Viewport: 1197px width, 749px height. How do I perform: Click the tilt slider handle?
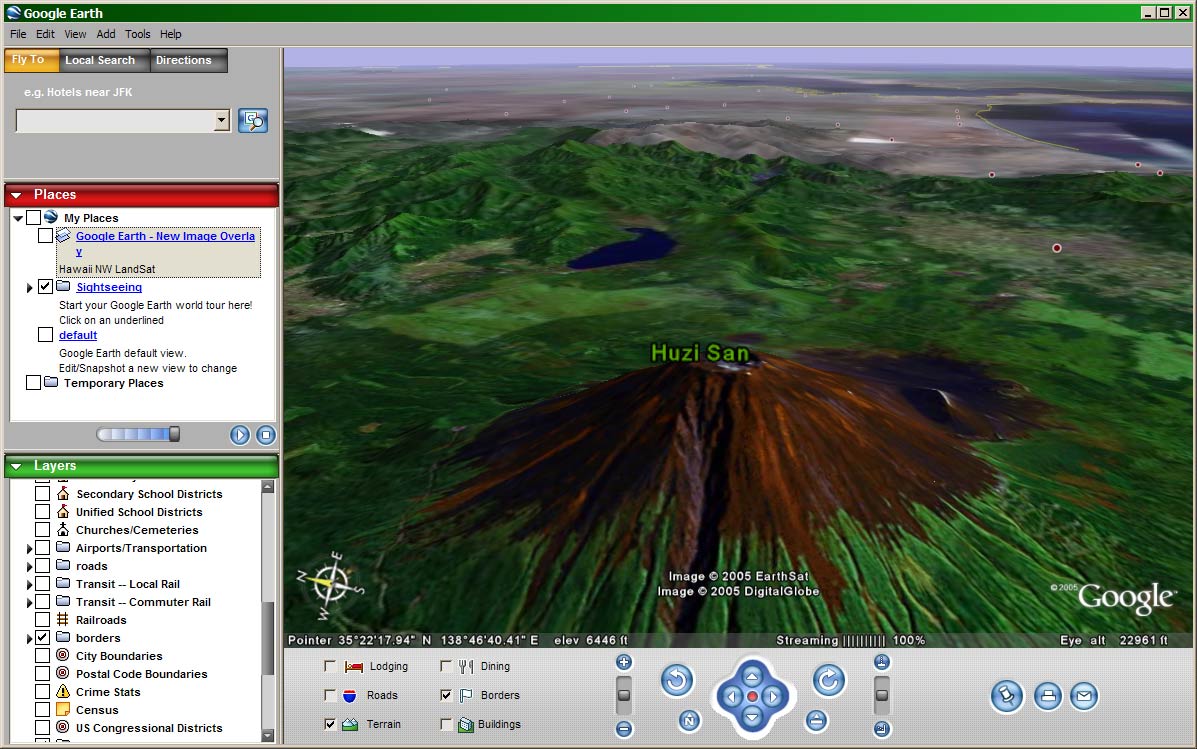coord(882,696)
